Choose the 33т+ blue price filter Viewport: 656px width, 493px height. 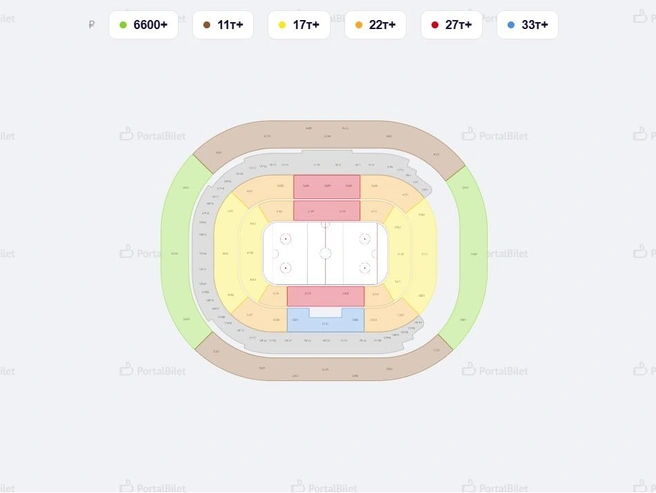click(x=528, y=25)
